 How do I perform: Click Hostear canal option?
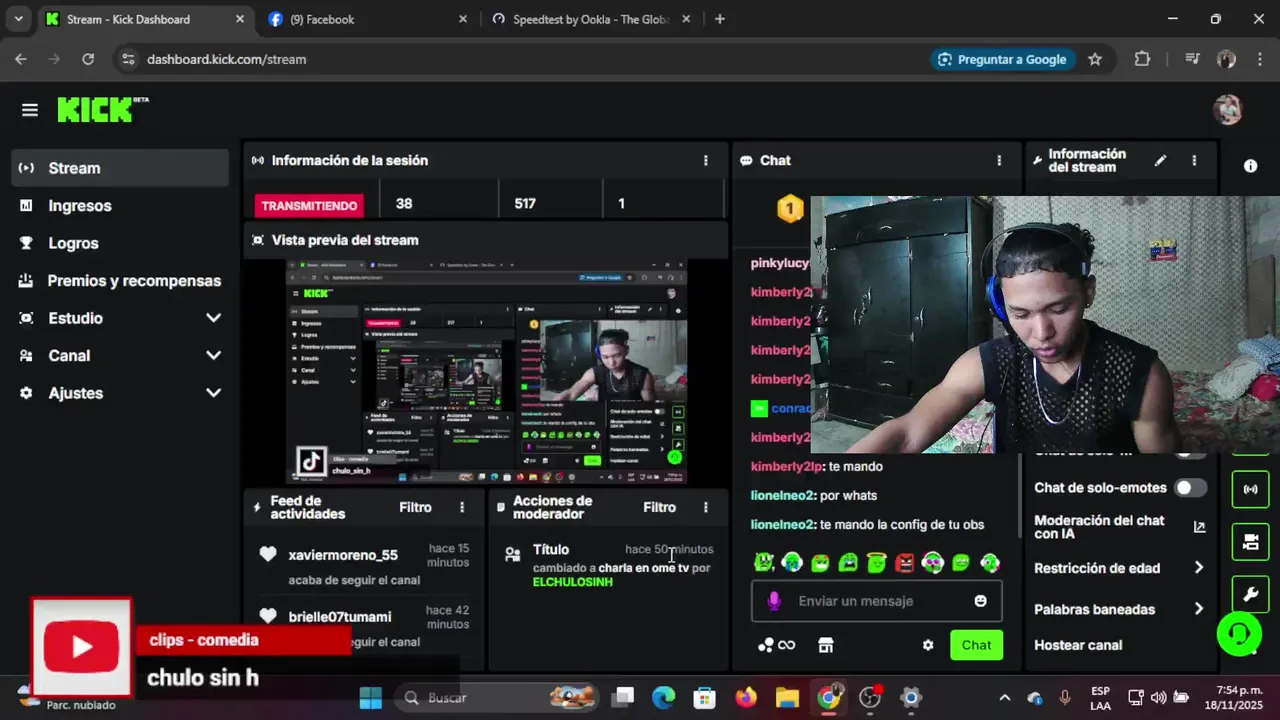point(1078,645)
